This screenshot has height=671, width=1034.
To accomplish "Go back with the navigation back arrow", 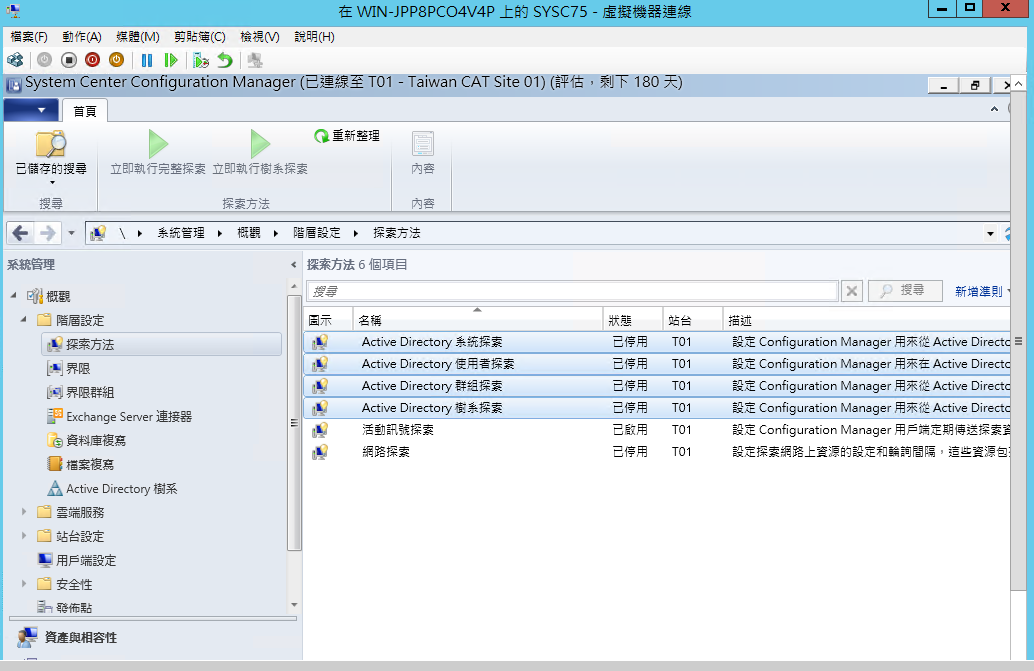I will 20,233.
